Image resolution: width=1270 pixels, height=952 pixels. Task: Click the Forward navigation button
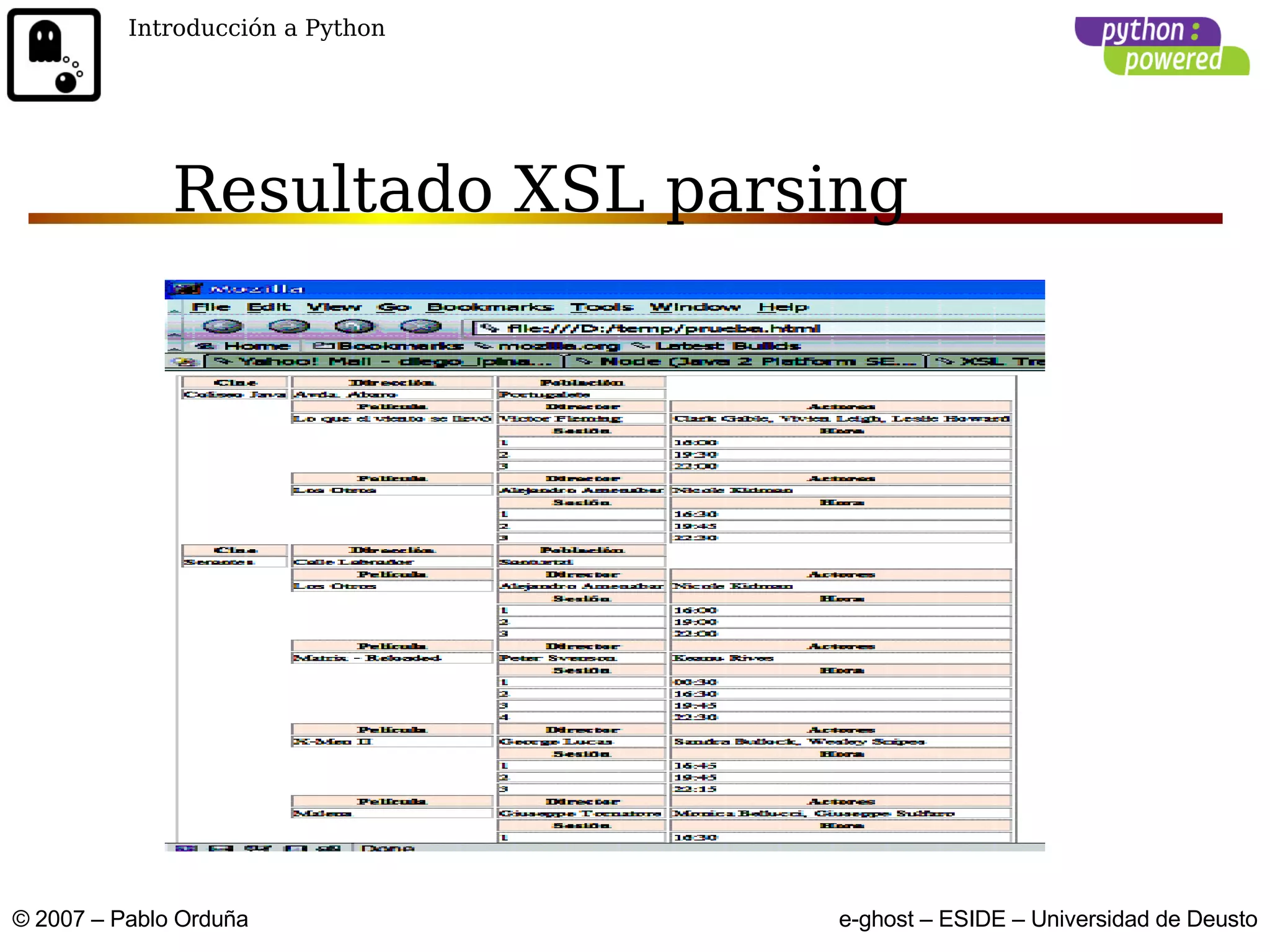pos(289,327)
